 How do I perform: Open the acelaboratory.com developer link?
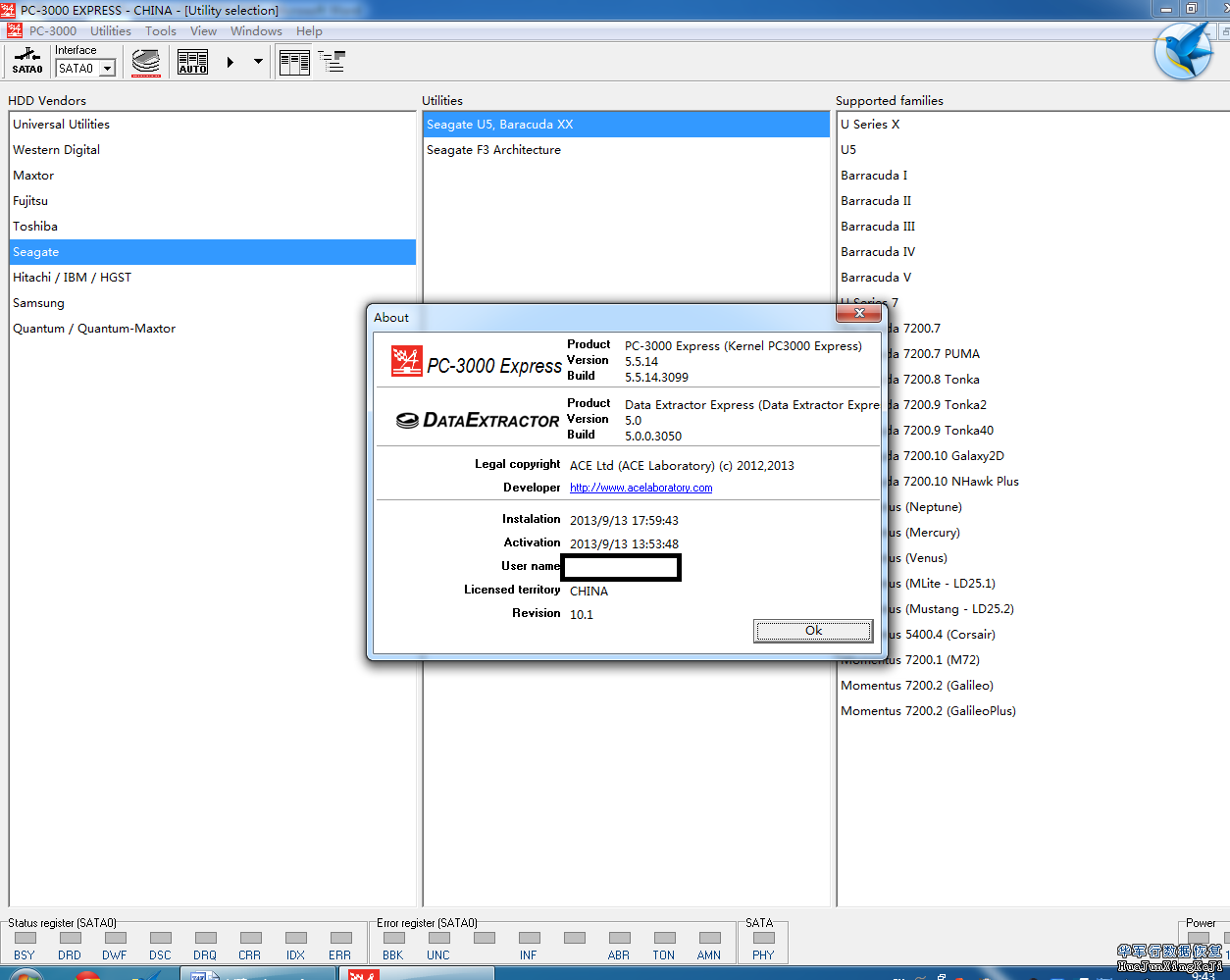tap(641, 488)
